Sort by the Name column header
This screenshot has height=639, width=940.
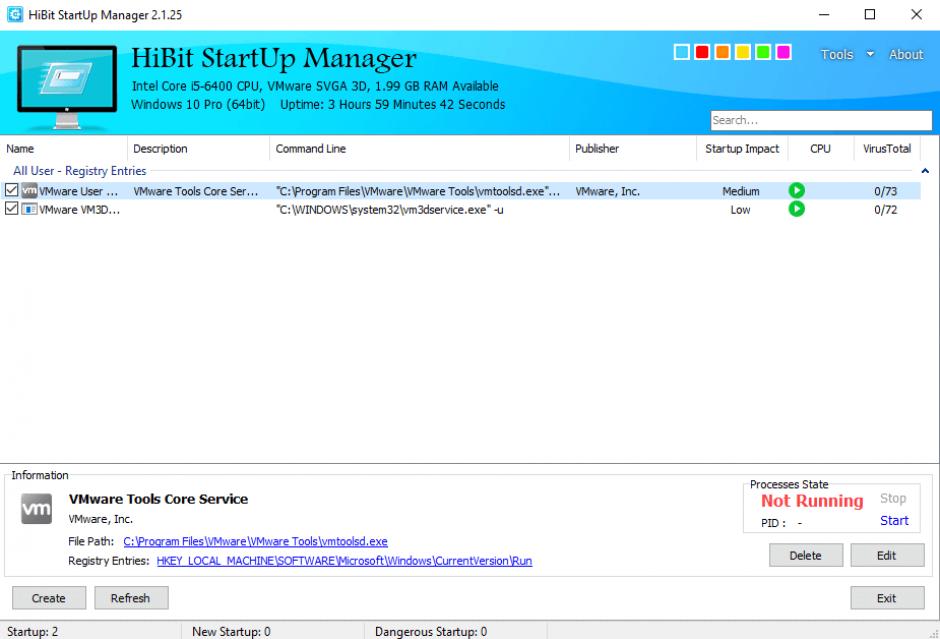[64, 149]
